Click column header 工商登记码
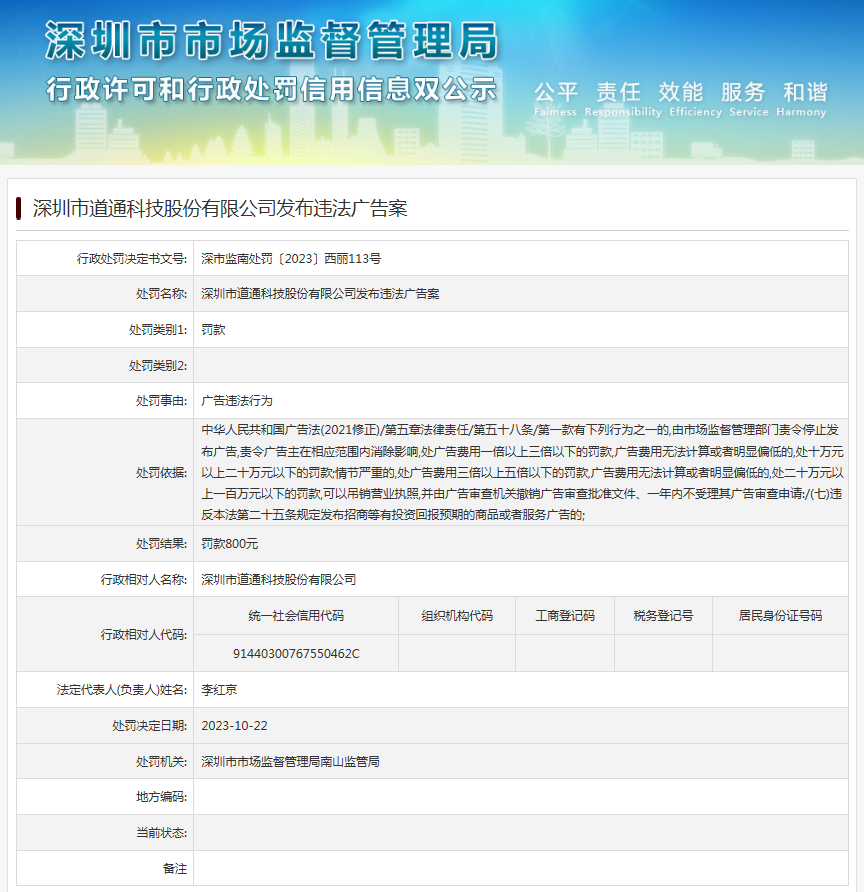 point(565,616)
